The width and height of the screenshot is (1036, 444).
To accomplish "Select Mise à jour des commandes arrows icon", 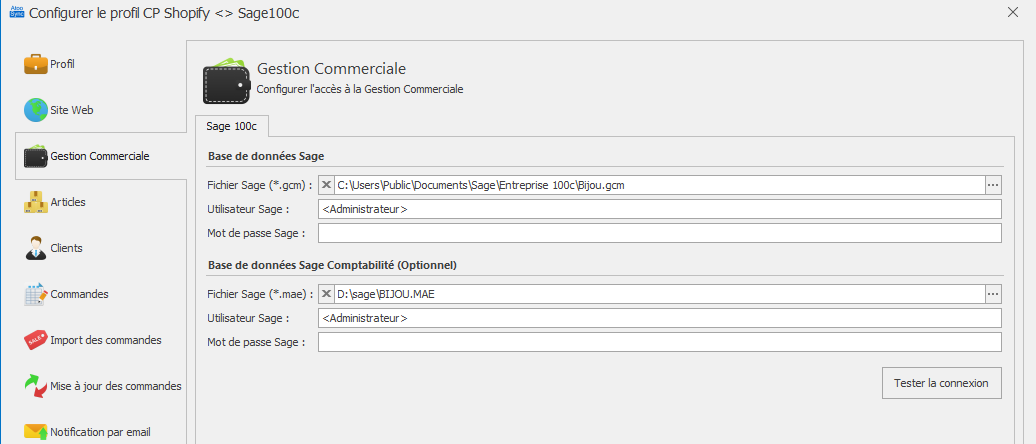I will click(36, 386).
